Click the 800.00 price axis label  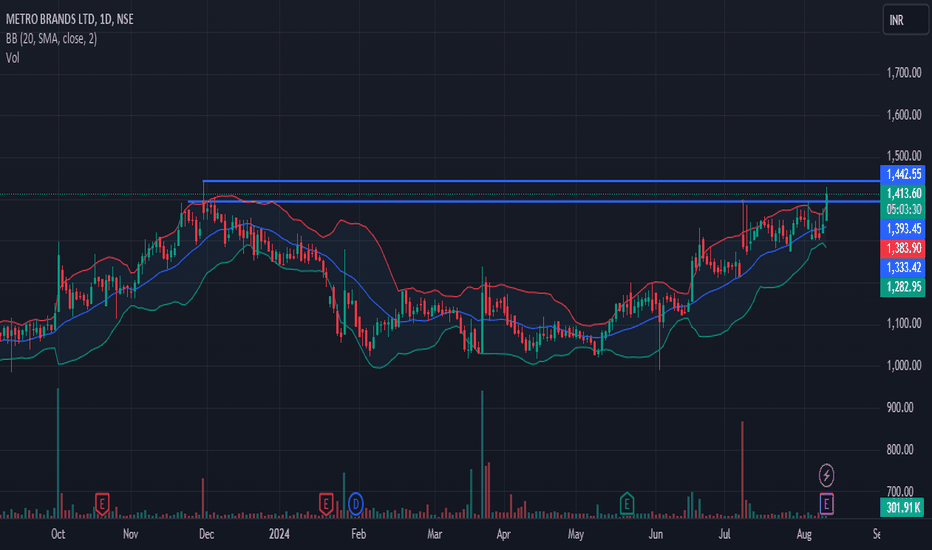pos(900,450)
